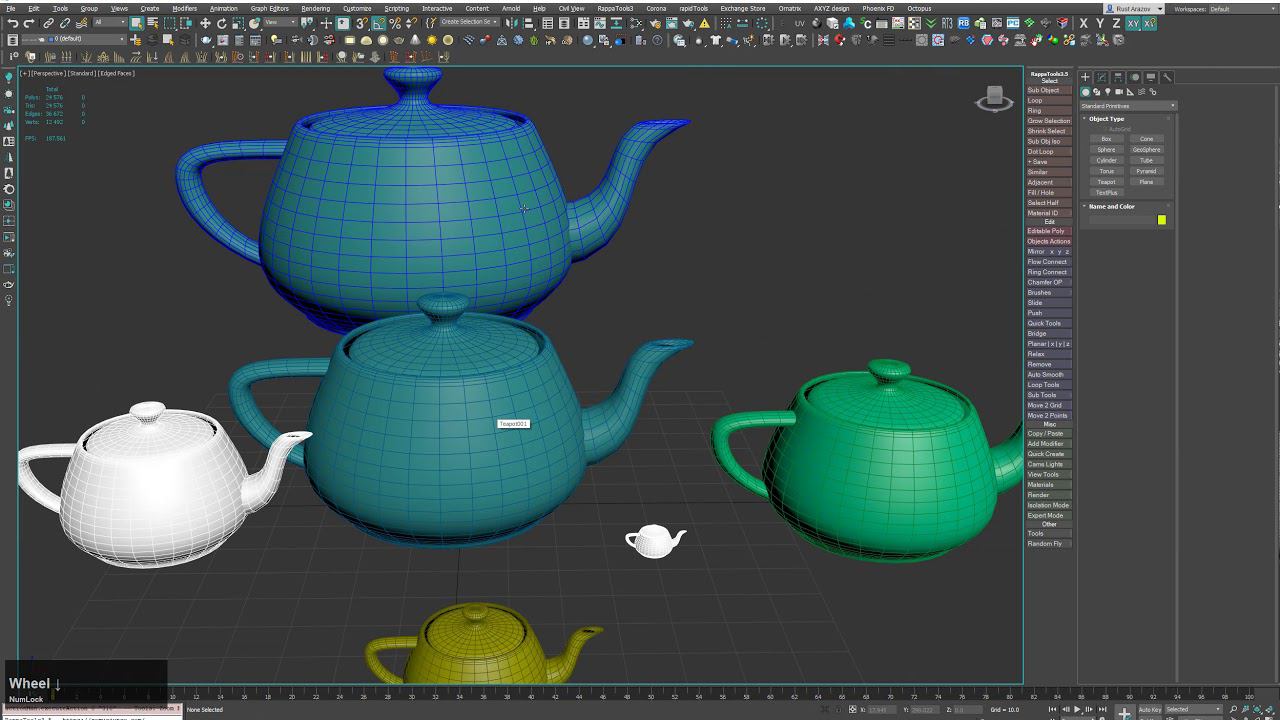Open the Standard Primitives dropdown
1280x720 pixels.
coord(1128,106)
